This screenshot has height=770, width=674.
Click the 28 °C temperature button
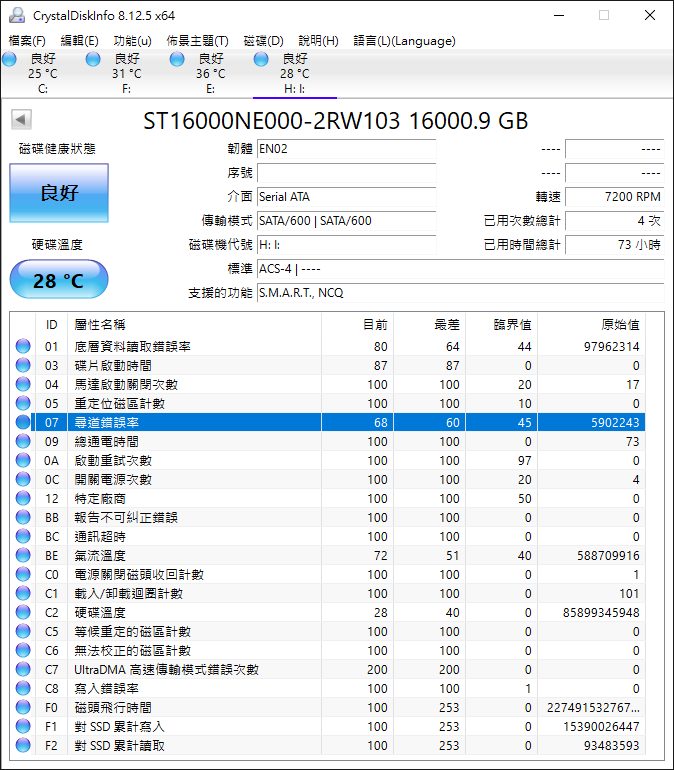tap(59, 279)
